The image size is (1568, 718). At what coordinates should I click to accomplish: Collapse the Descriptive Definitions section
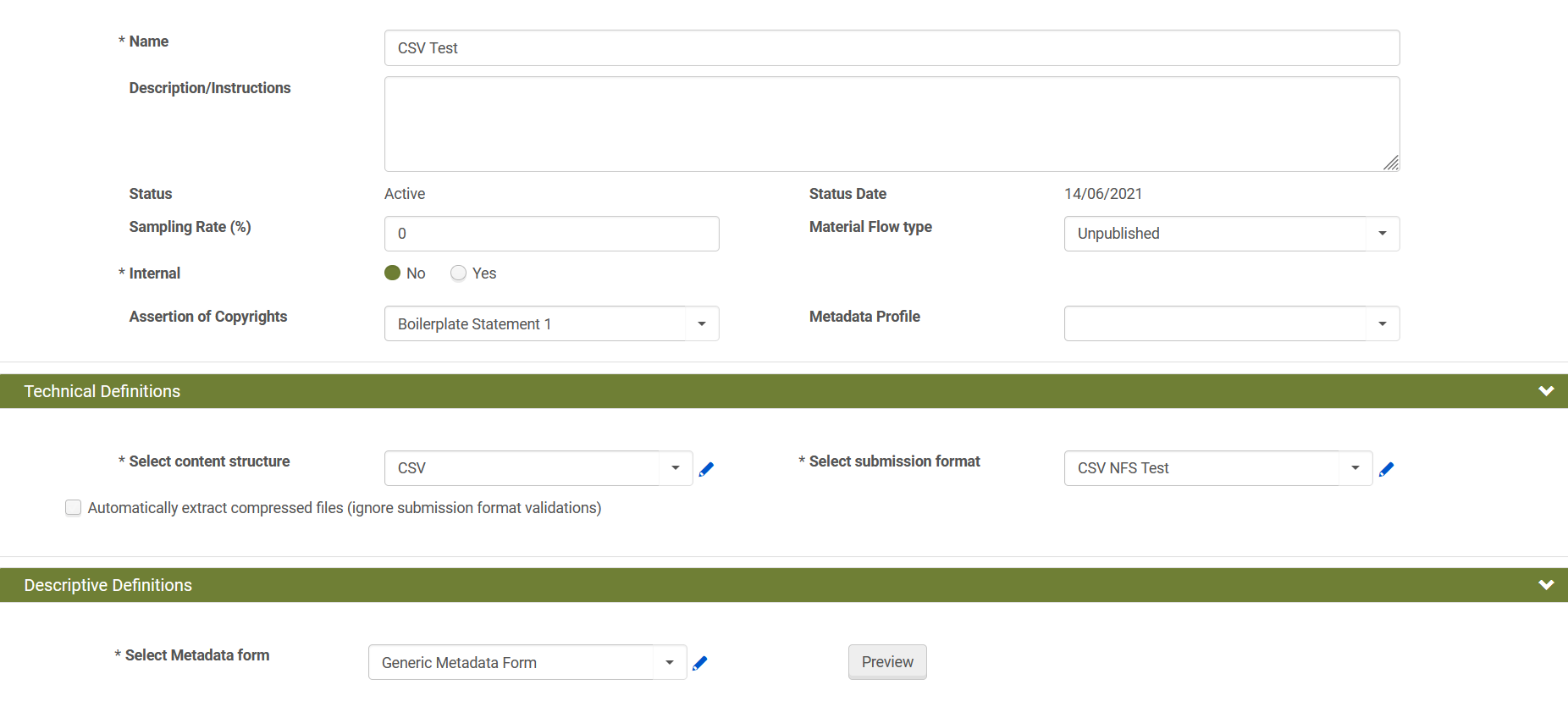point(1545,585)
